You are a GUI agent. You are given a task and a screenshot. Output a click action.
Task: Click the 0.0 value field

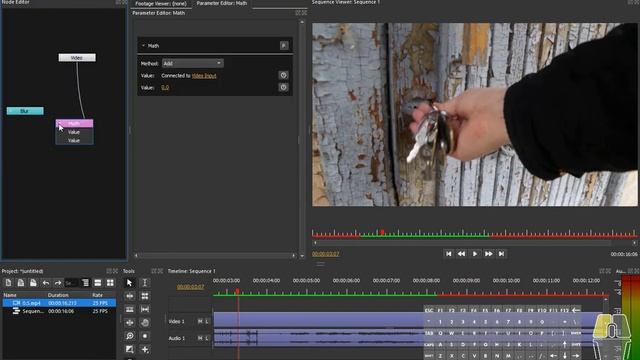click(165, 87)
